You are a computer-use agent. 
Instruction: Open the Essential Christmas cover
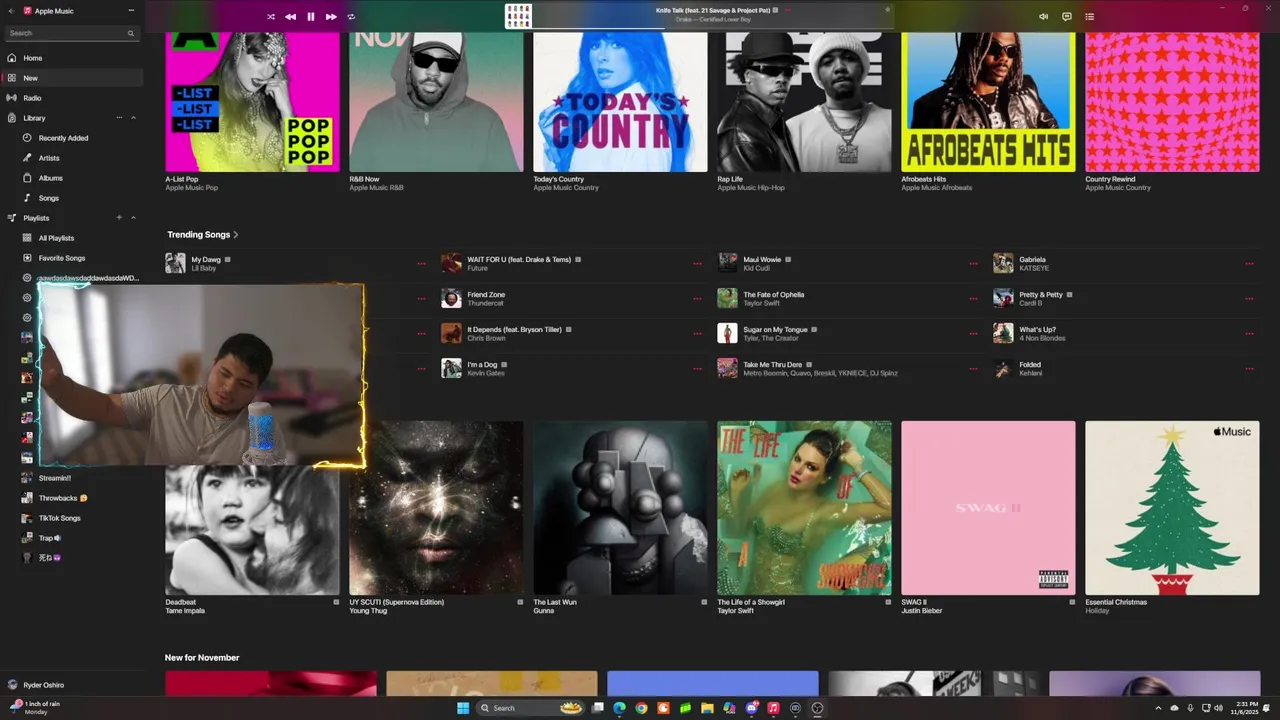(x=1172, y=508)
